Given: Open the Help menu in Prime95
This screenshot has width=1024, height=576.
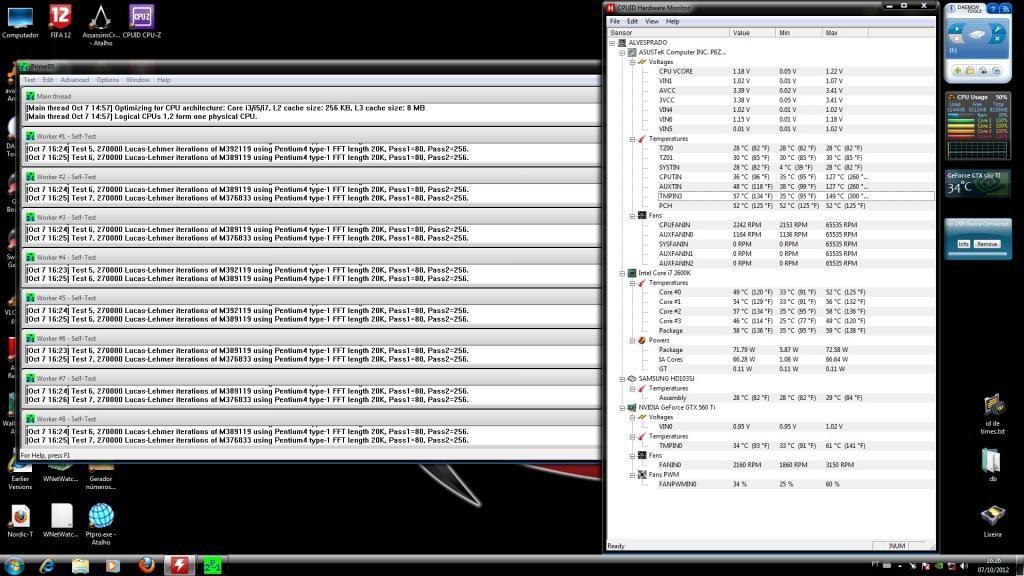Looking at the screenshot, I should [164, 80].
